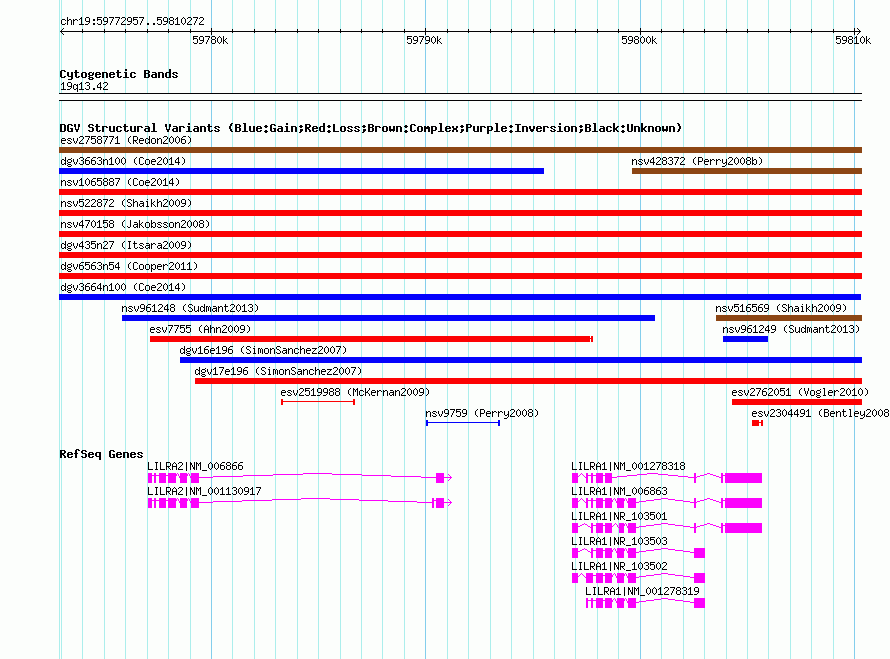This screenshot has width=890, height=659.
Task: Click the 19q13.42 band label
Action: click(84, 86)
